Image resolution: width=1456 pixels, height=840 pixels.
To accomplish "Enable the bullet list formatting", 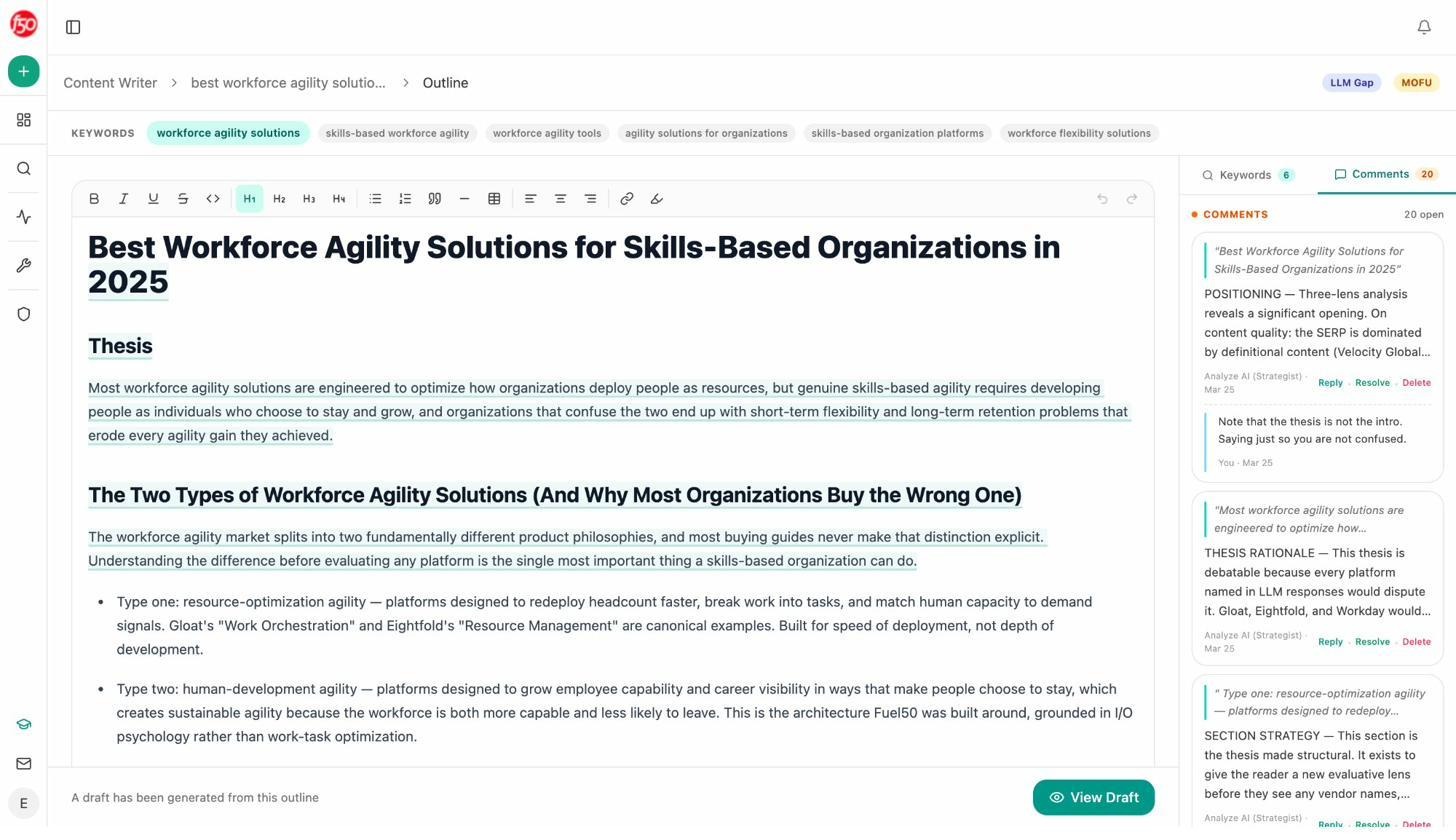I will coord(375,198).
